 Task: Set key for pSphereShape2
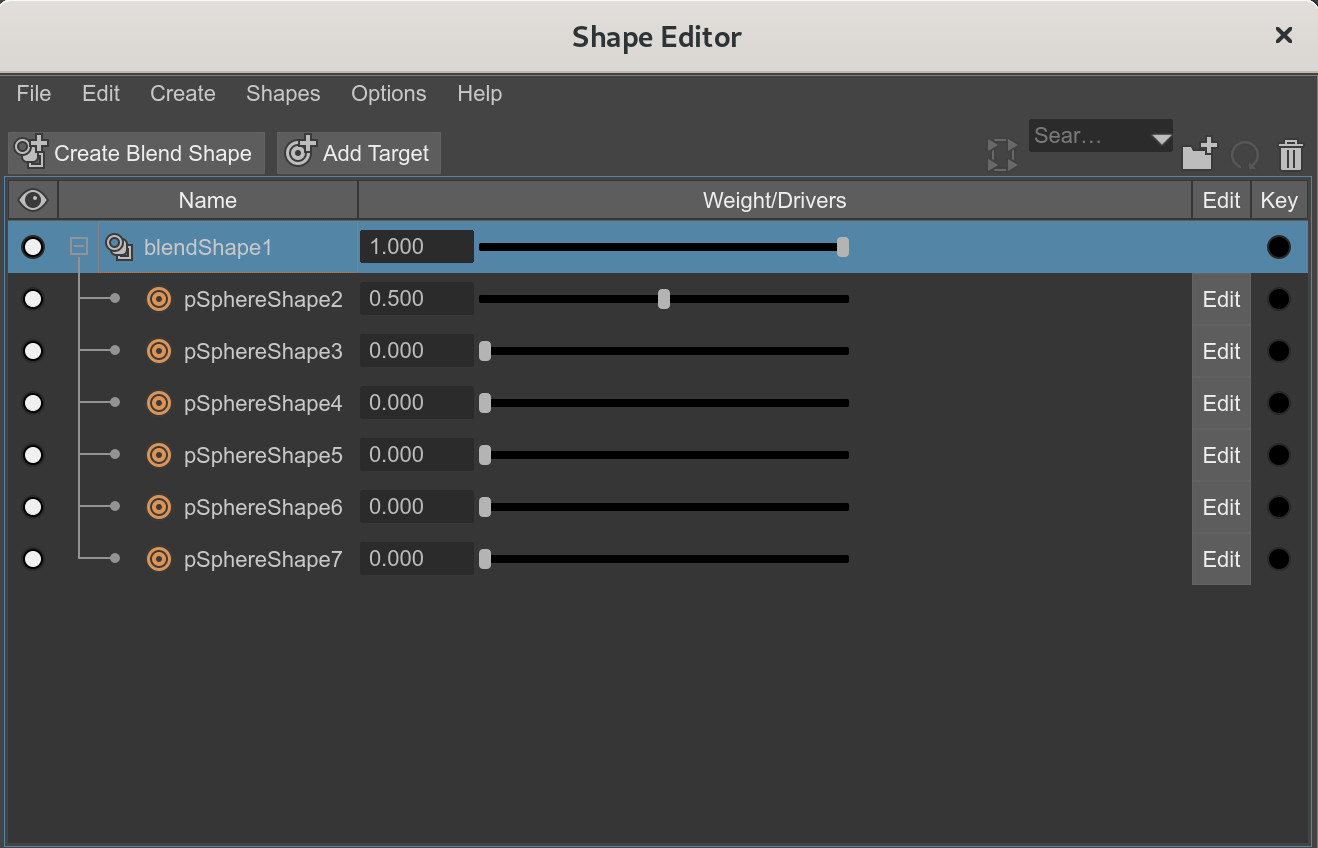pyautogui.click(x=1279, y=299)
